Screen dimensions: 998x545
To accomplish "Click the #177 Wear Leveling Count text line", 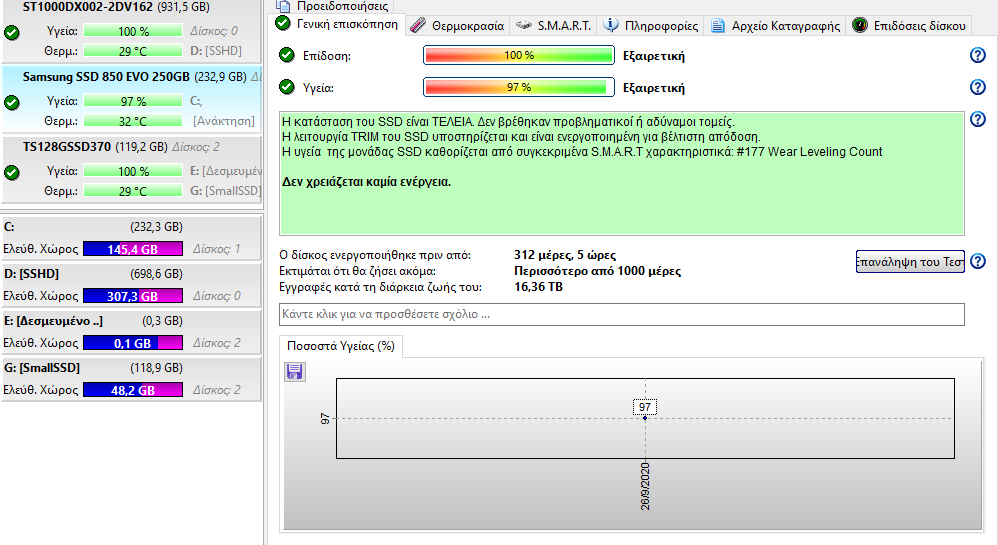I will tap(582, 152).
